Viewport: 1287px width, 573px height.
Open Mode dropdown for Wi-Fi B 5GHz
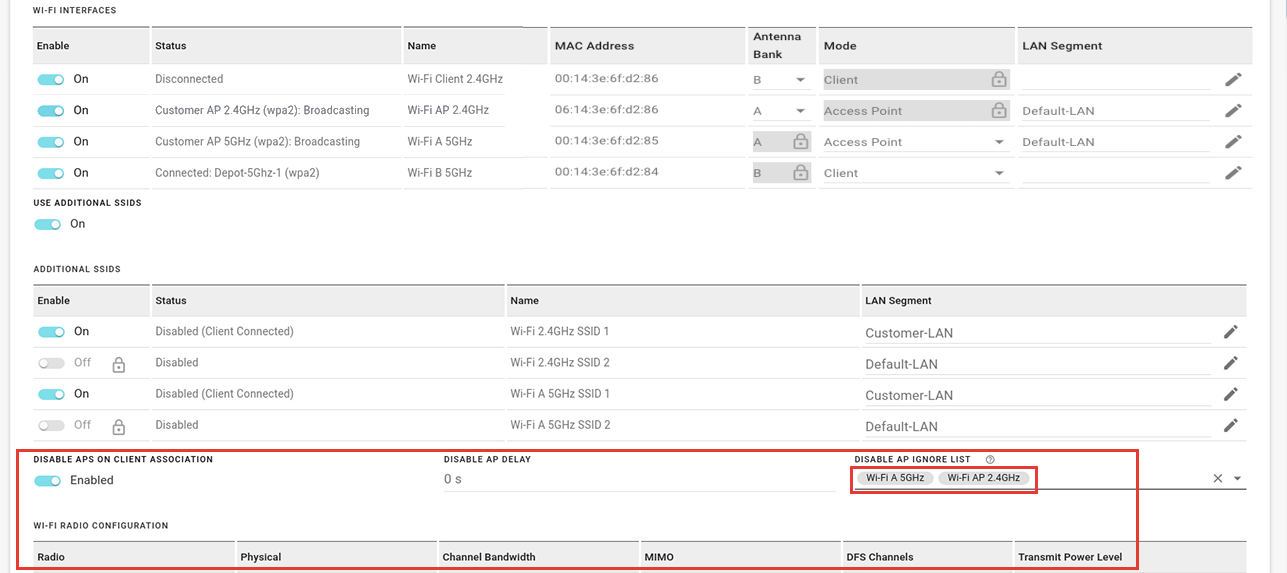pyautogui.click(x=915, y=173)
